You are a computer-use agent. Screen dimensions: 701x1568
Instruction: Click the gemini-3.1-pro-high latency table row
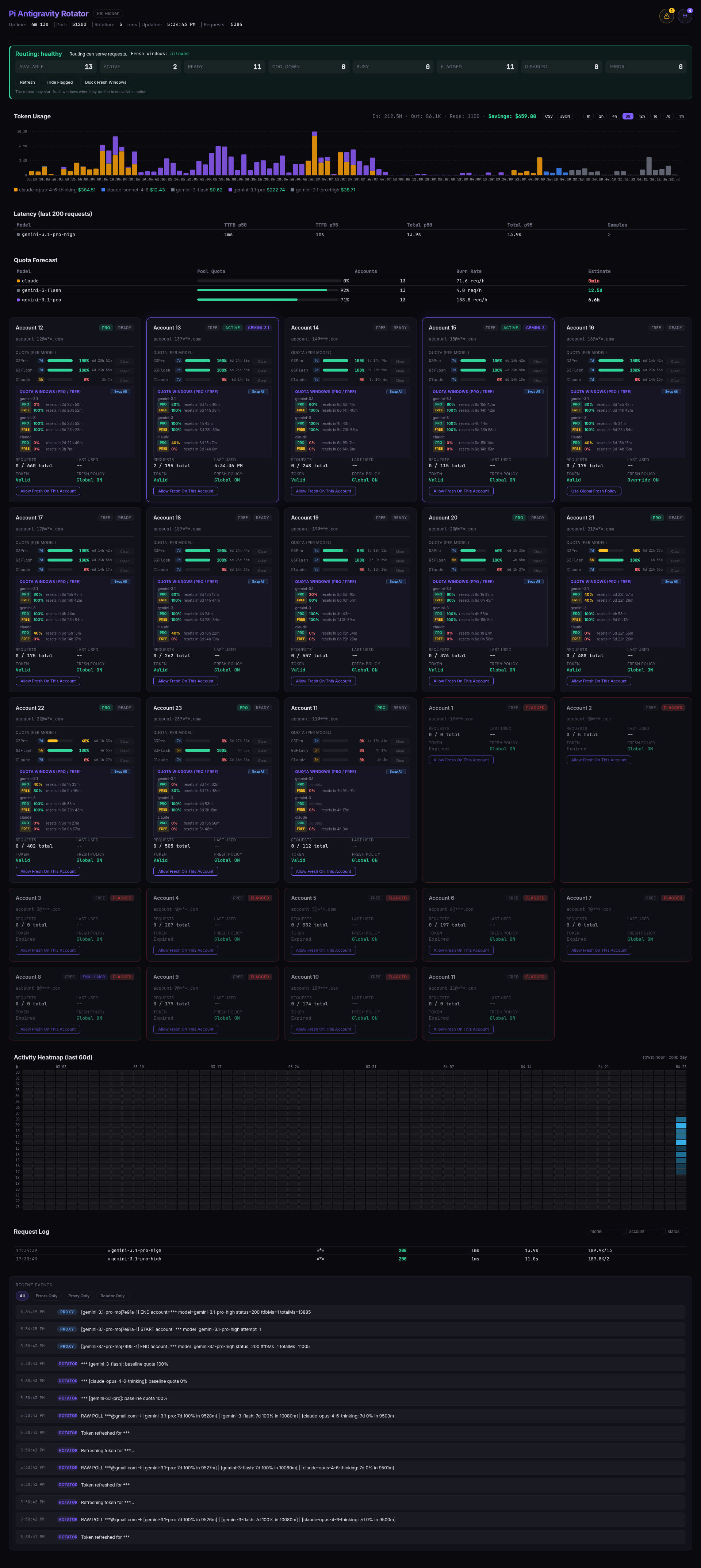(350, 234)
